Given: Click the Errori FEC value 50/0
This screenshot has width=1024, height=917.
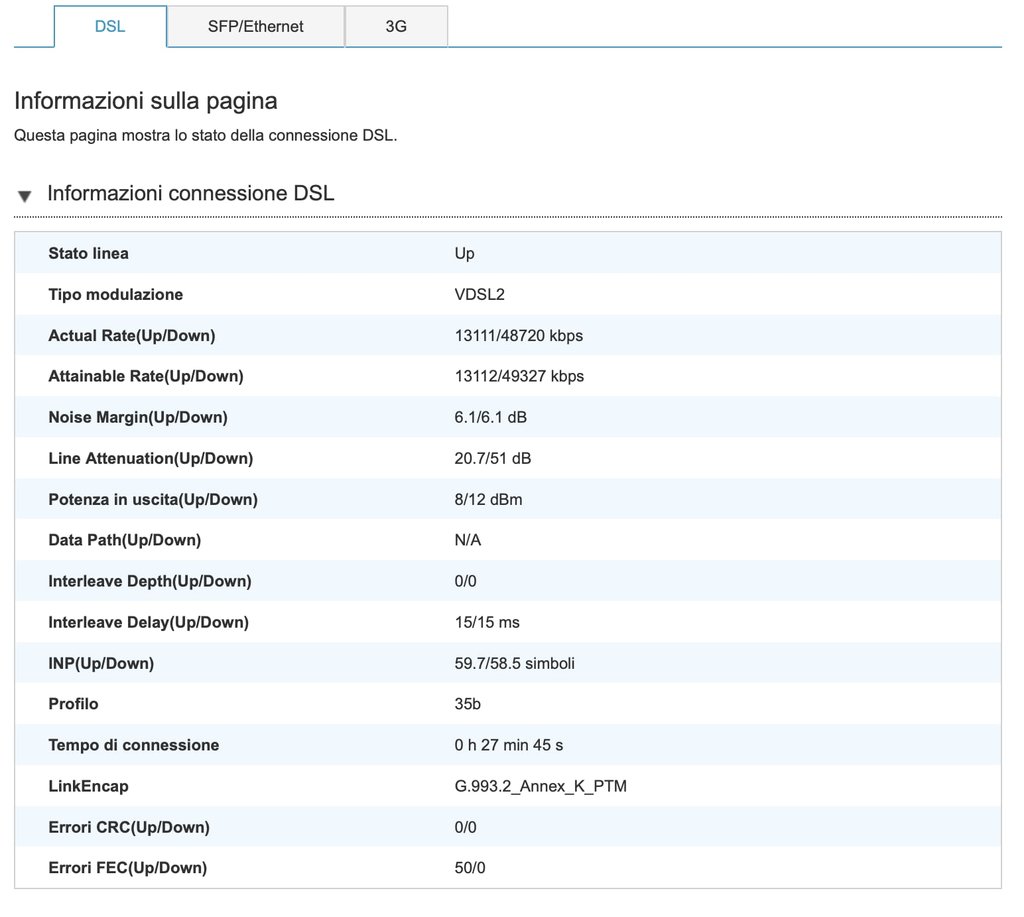Looking at the screenshot, I should click(470, 869).
